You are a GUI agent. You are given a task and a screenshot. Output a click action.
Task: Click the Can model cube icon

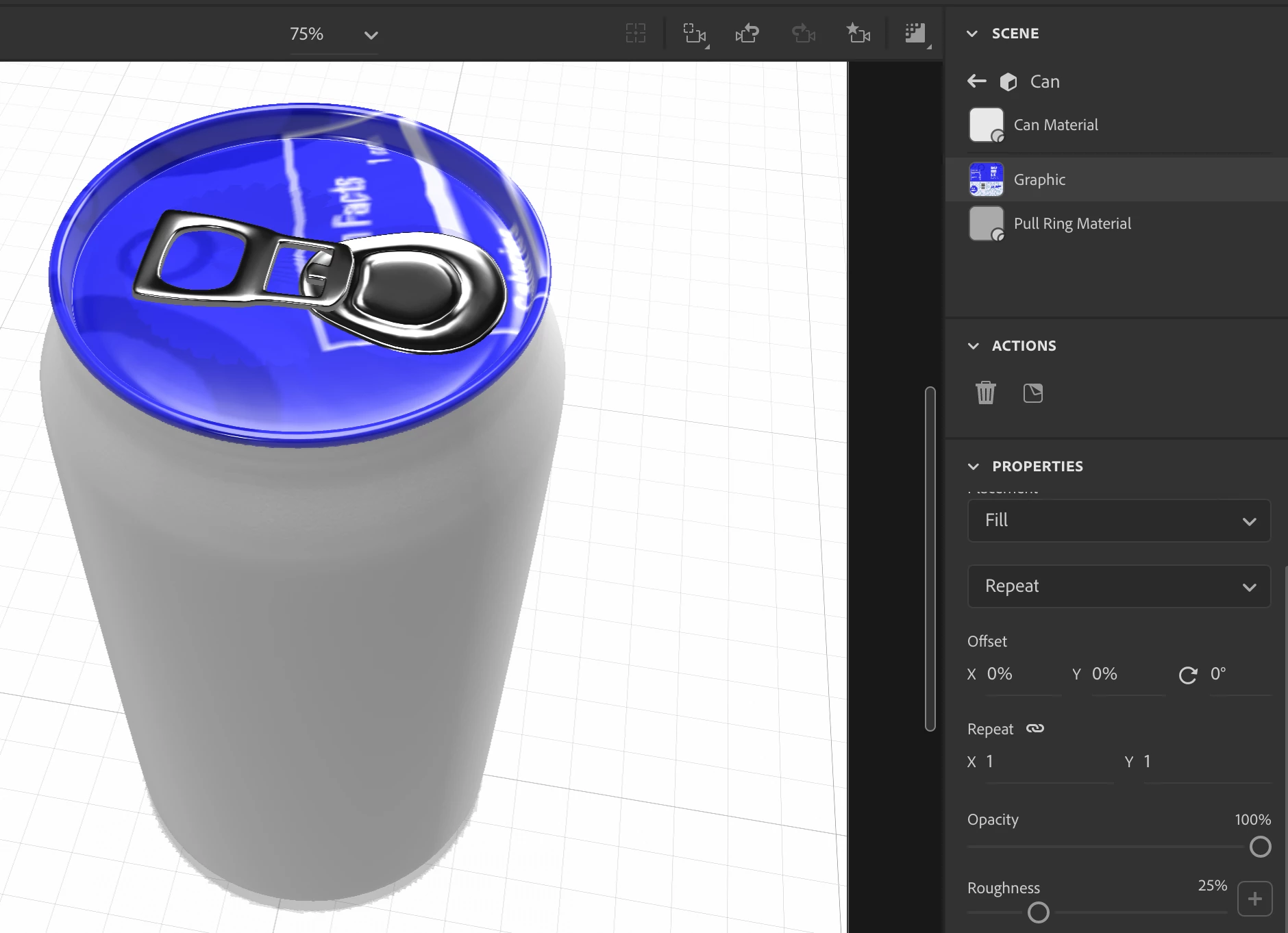(1008, 82)
